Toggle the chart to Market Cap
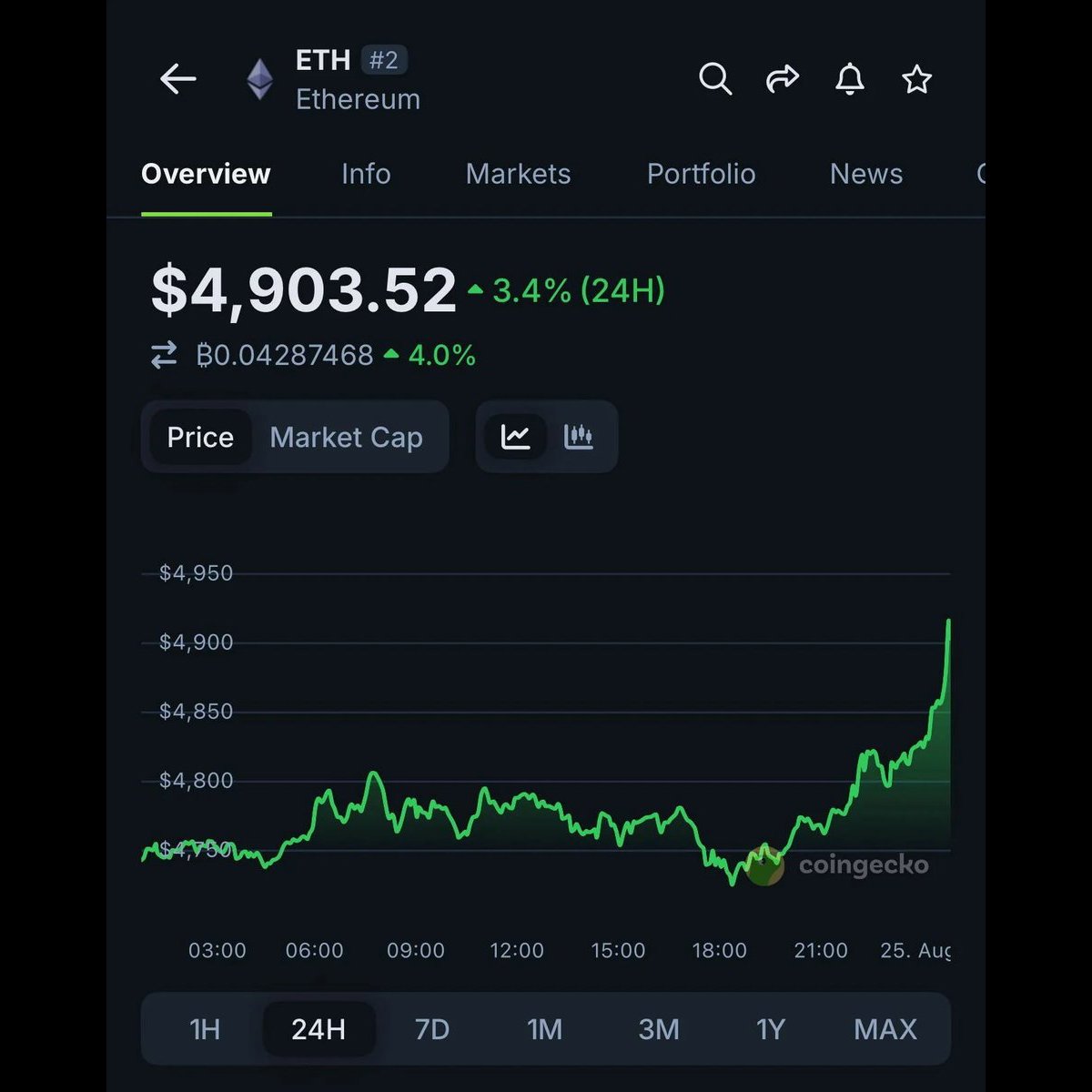Viewport: 1092px width, 1092px height. point(347,437)
